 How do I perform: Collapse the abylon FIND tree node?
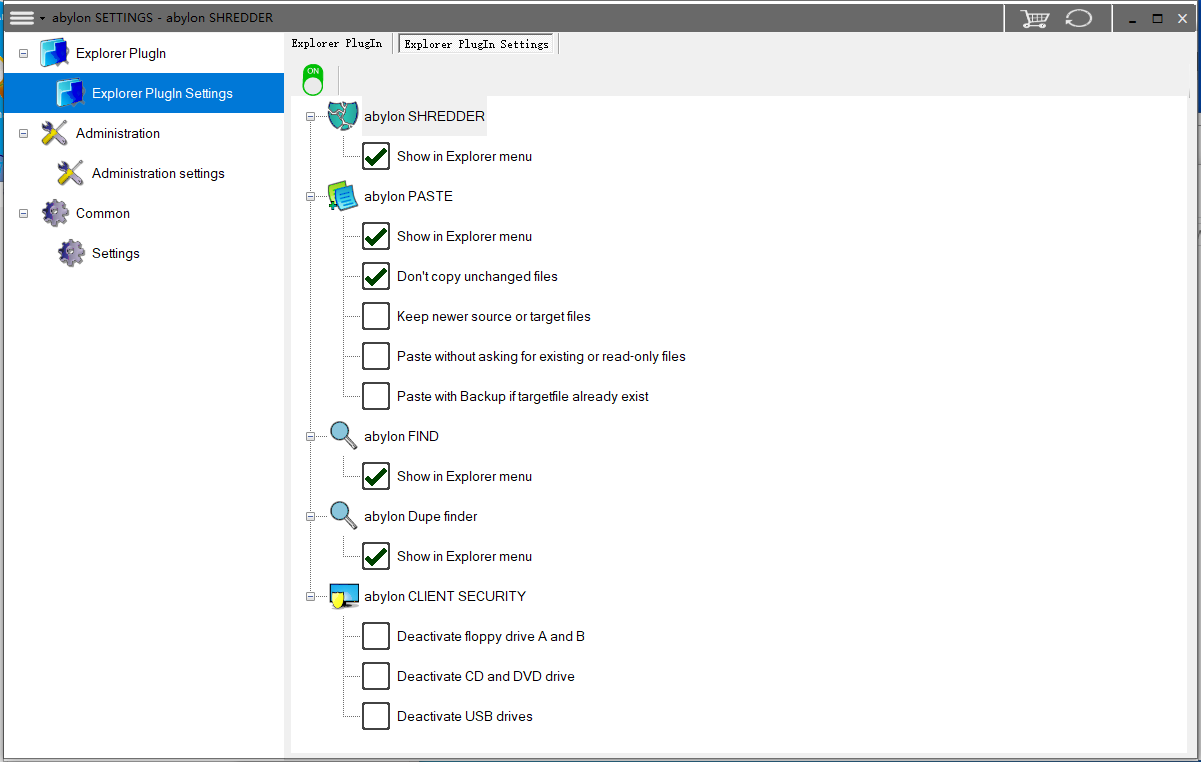(x=311, y=436)
